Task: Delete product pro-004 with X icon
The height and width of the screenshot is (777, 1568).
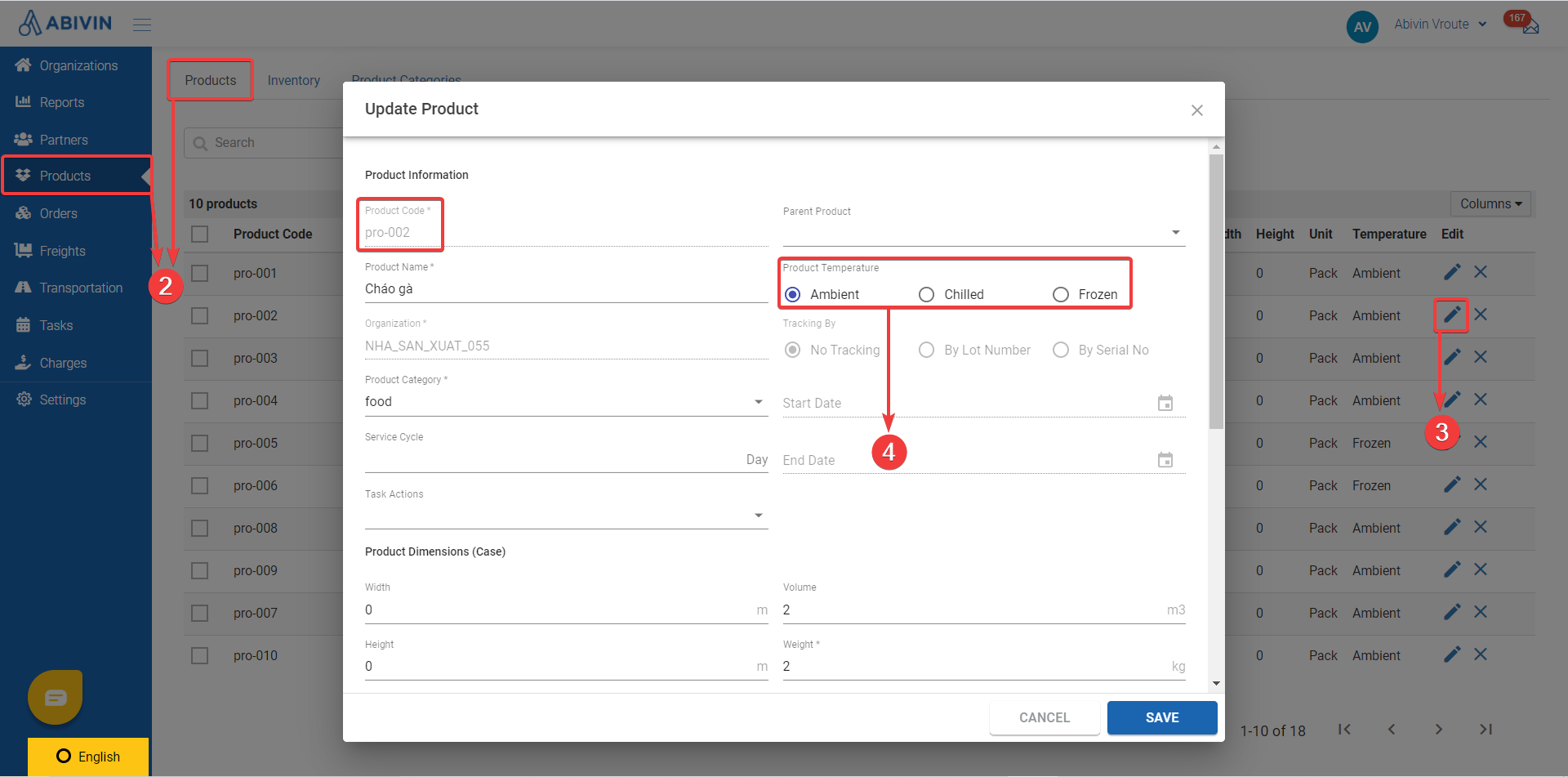Action: click(x=1481, y=400)
